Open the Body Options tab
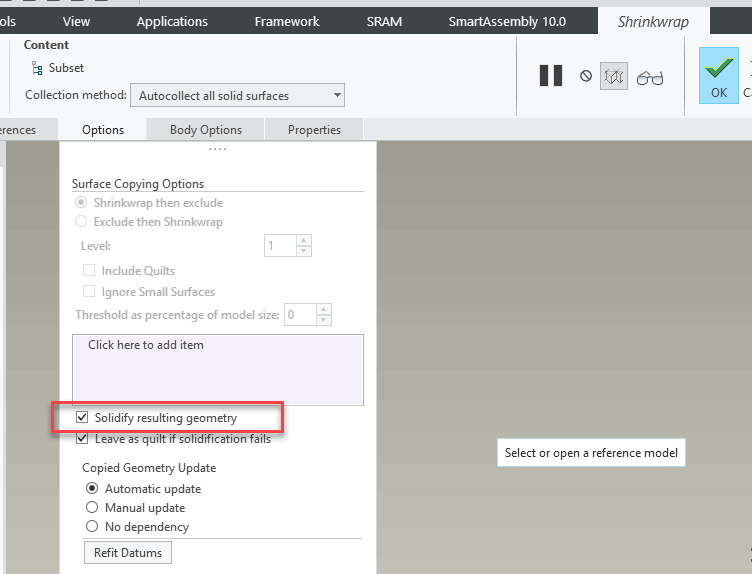 point(206,130)
